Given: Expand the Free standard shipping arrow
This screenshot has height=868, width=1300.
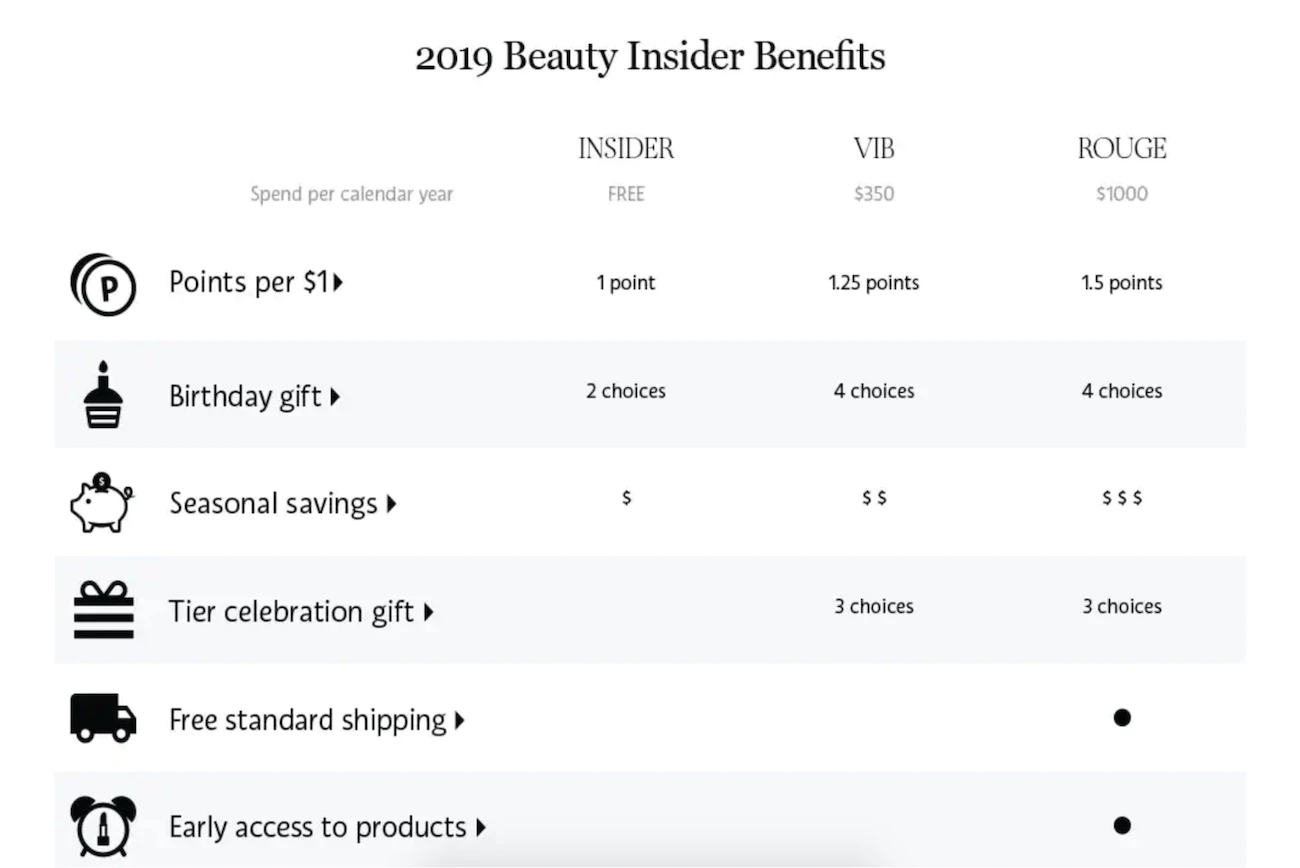Looking at the screenshot, I should click(x=460, y=720).
